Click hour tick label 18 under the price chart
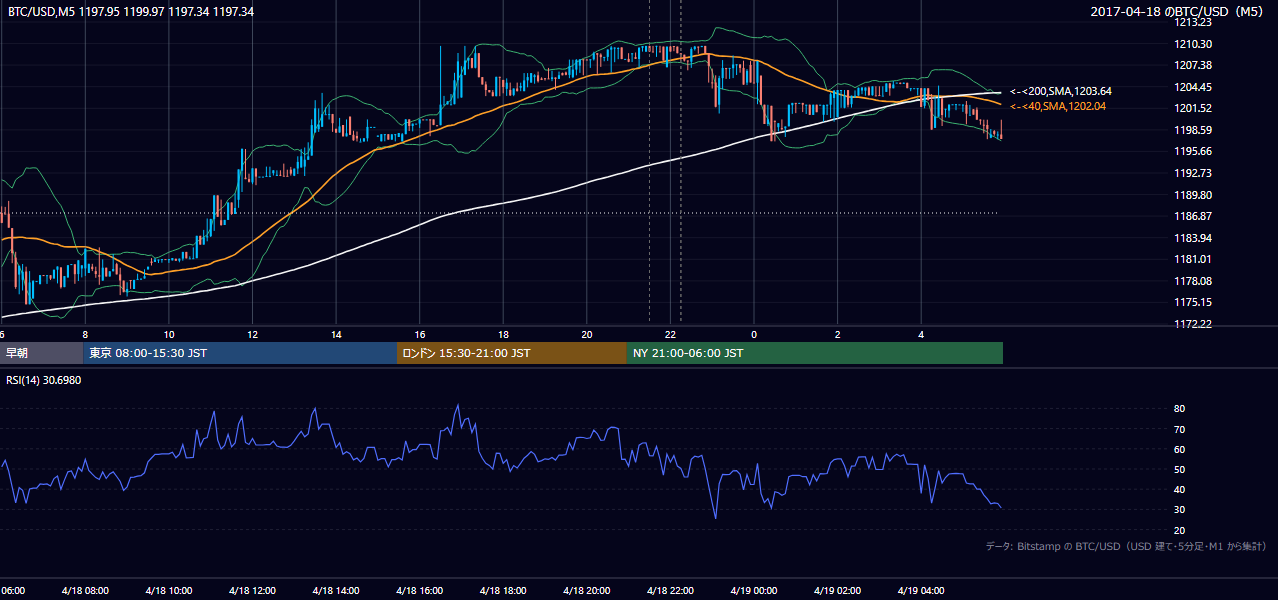This screenshot has height=600, width=1278. (x=504, y=334)
